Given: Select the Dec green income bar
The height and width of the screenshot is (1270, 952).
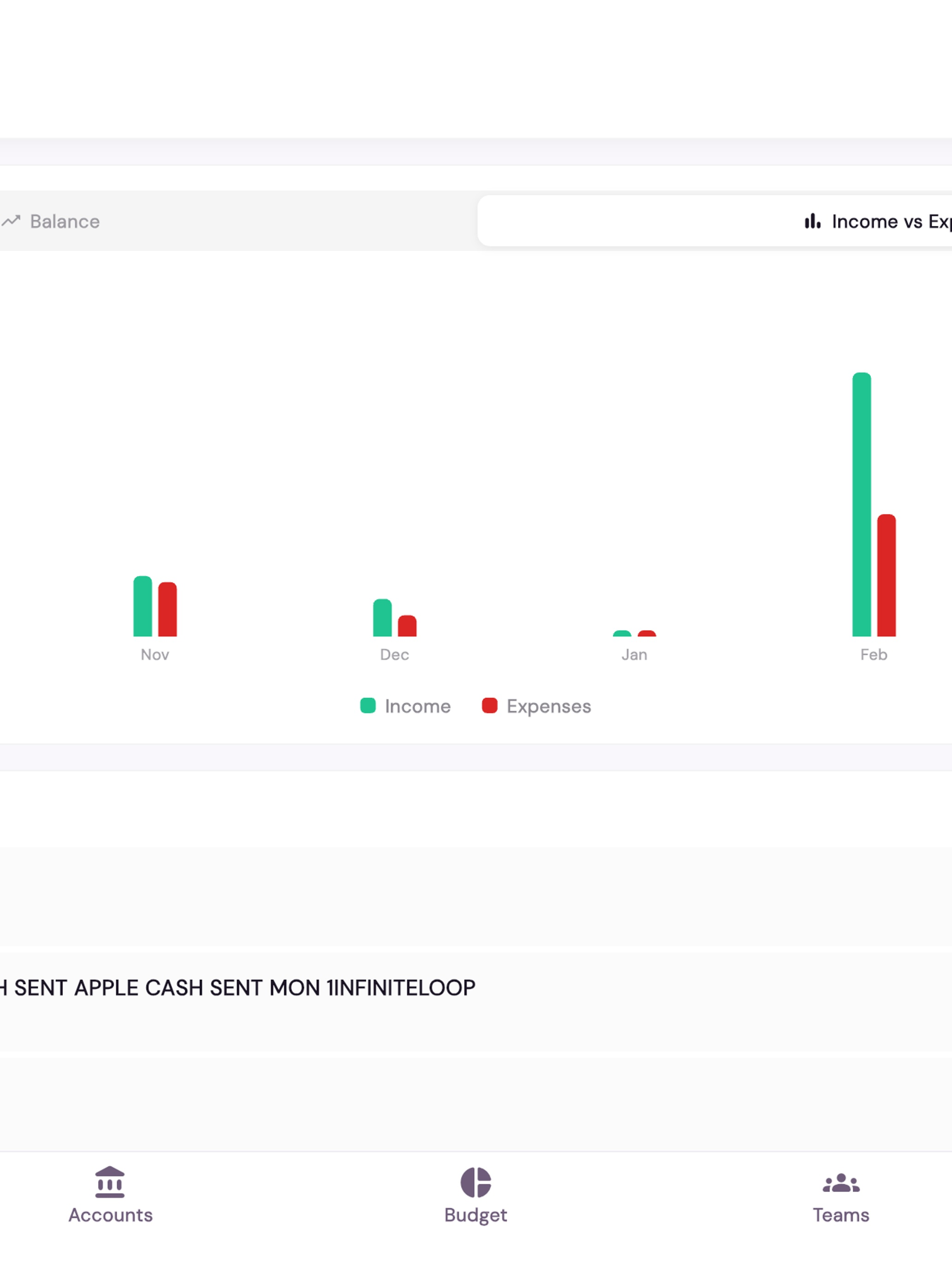Looking at the screenshot, I should (382, 617).
